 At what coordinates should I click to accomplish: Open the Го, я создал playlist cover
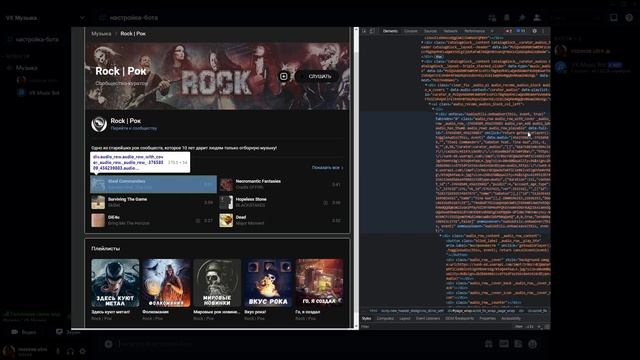tap(319, 283)
